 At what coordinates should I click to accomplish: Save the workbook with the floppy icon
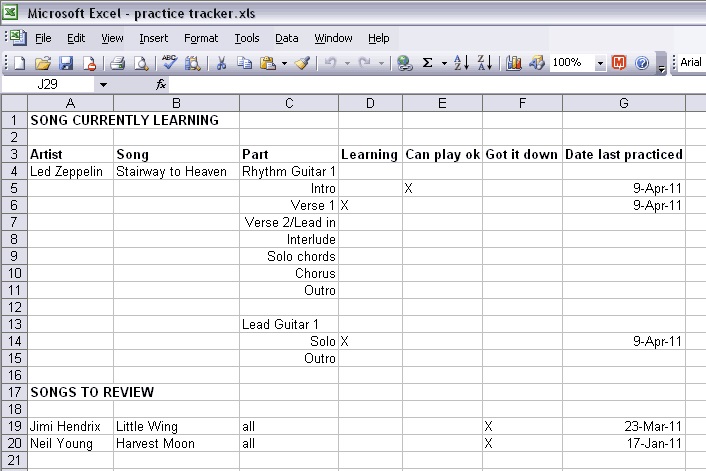66,63
